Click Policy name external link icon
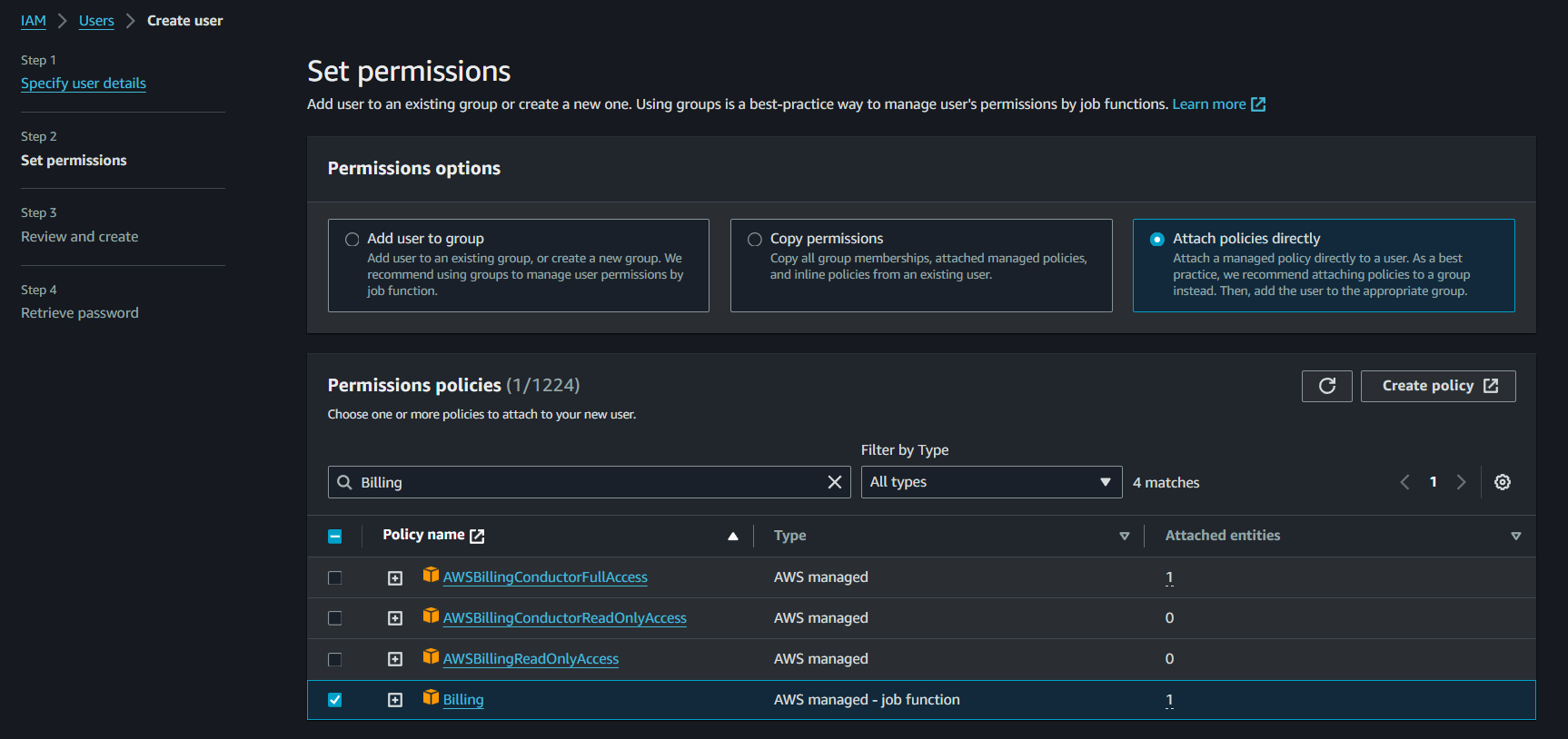 (x=477, y=536)
